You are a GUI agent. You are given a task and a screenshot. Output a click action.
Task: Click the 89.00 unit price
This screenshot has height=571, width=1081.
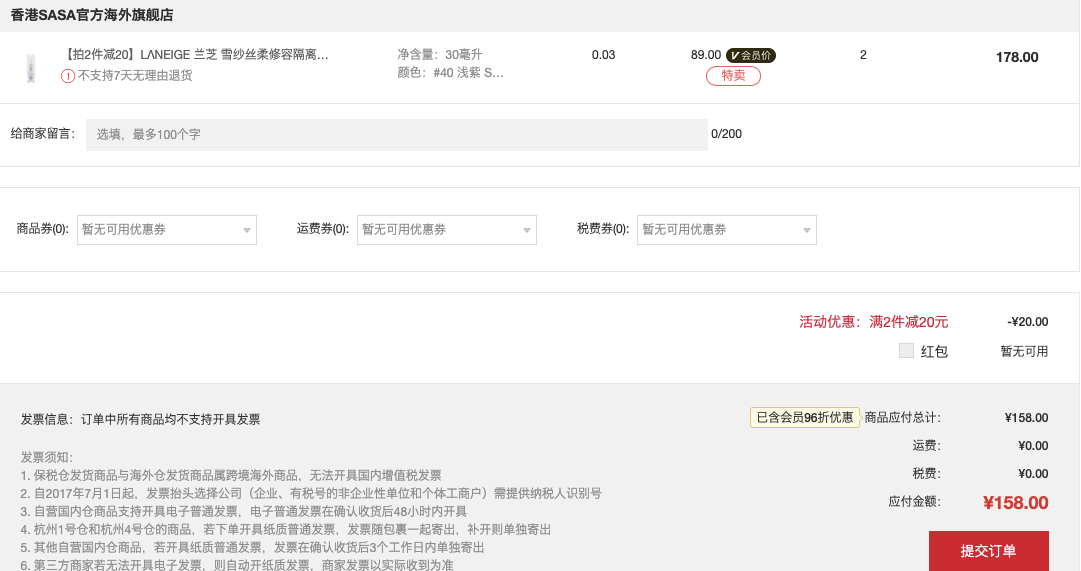[706, 55]
